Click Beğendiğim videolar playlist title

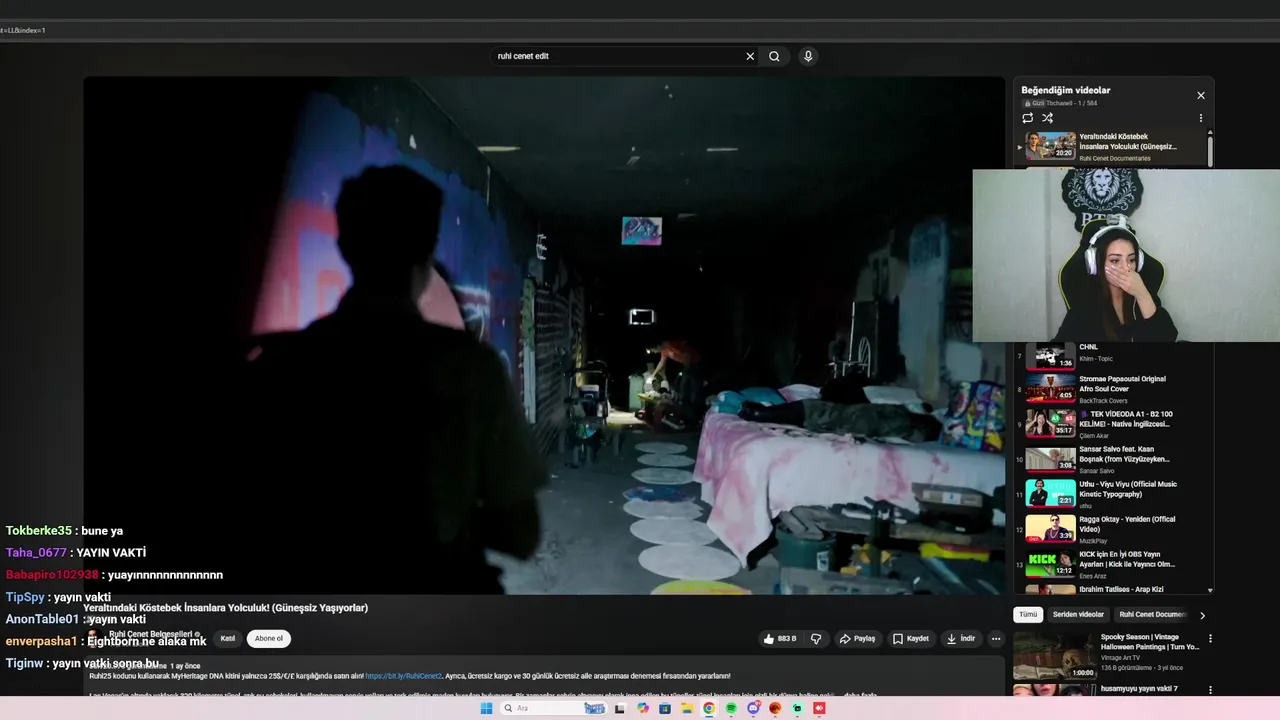point(1065,90)
